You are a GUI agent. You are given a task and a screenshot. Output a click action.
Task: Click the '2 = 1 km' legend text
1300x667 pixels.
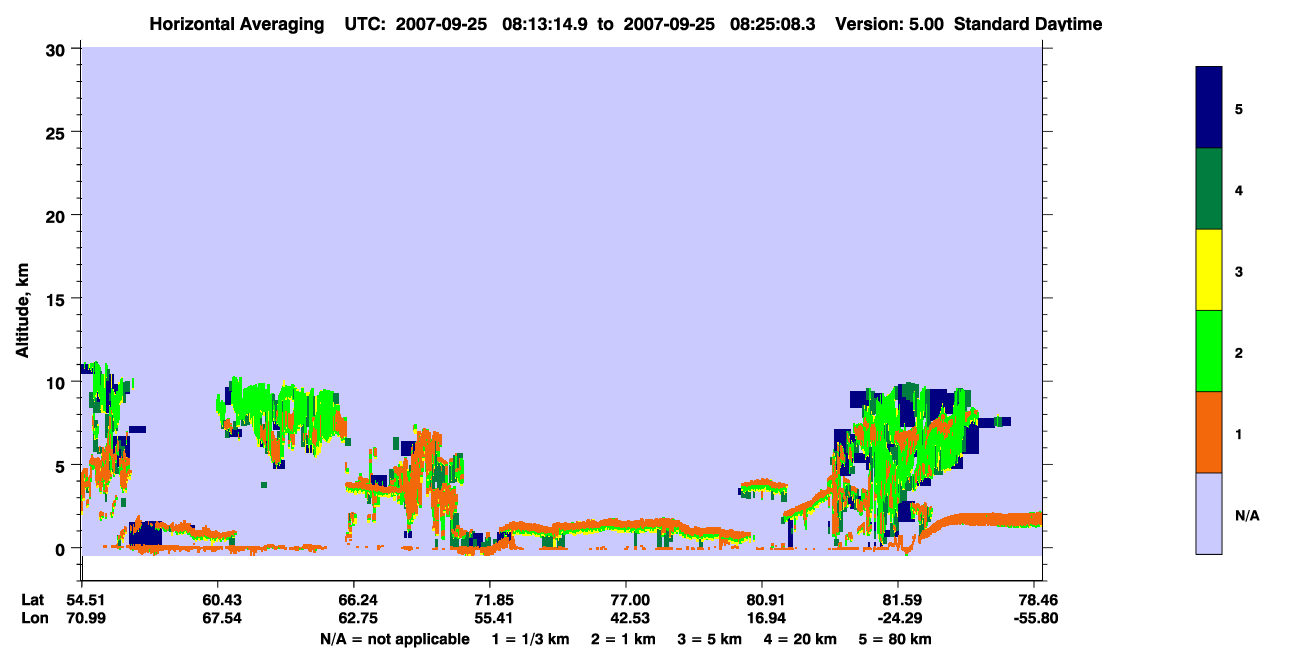[624, 639]
